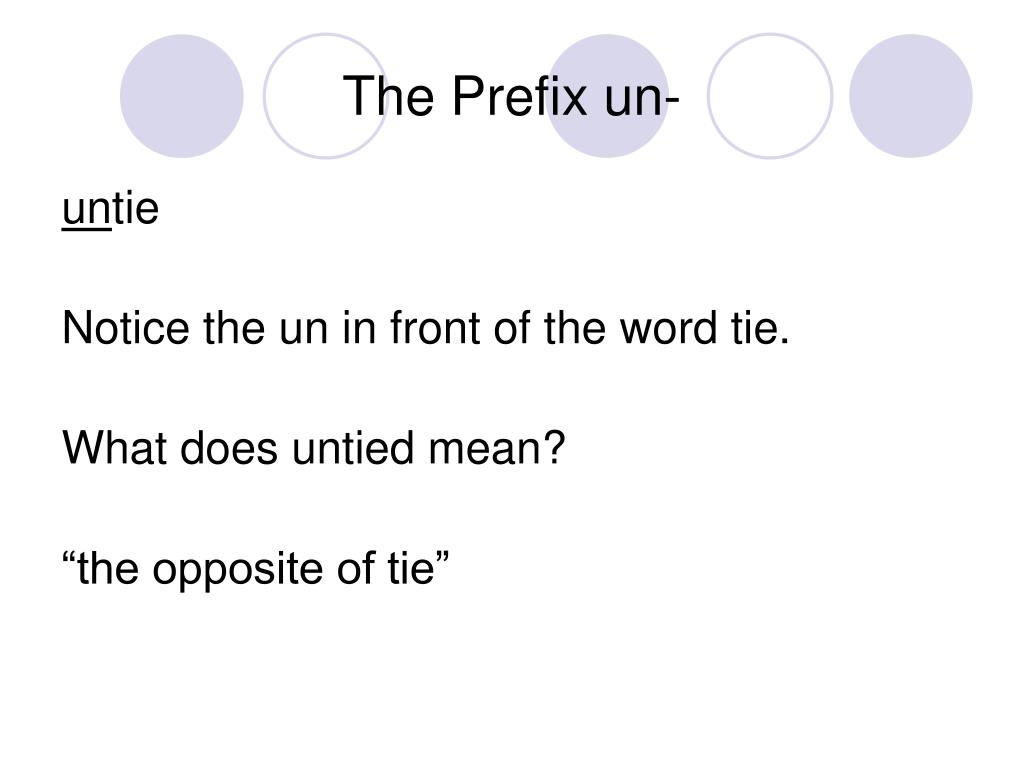Viewport: 1024px width, 768px height.
Task: Click the slide title "The Prefix un-"
Action: point(511,96)
